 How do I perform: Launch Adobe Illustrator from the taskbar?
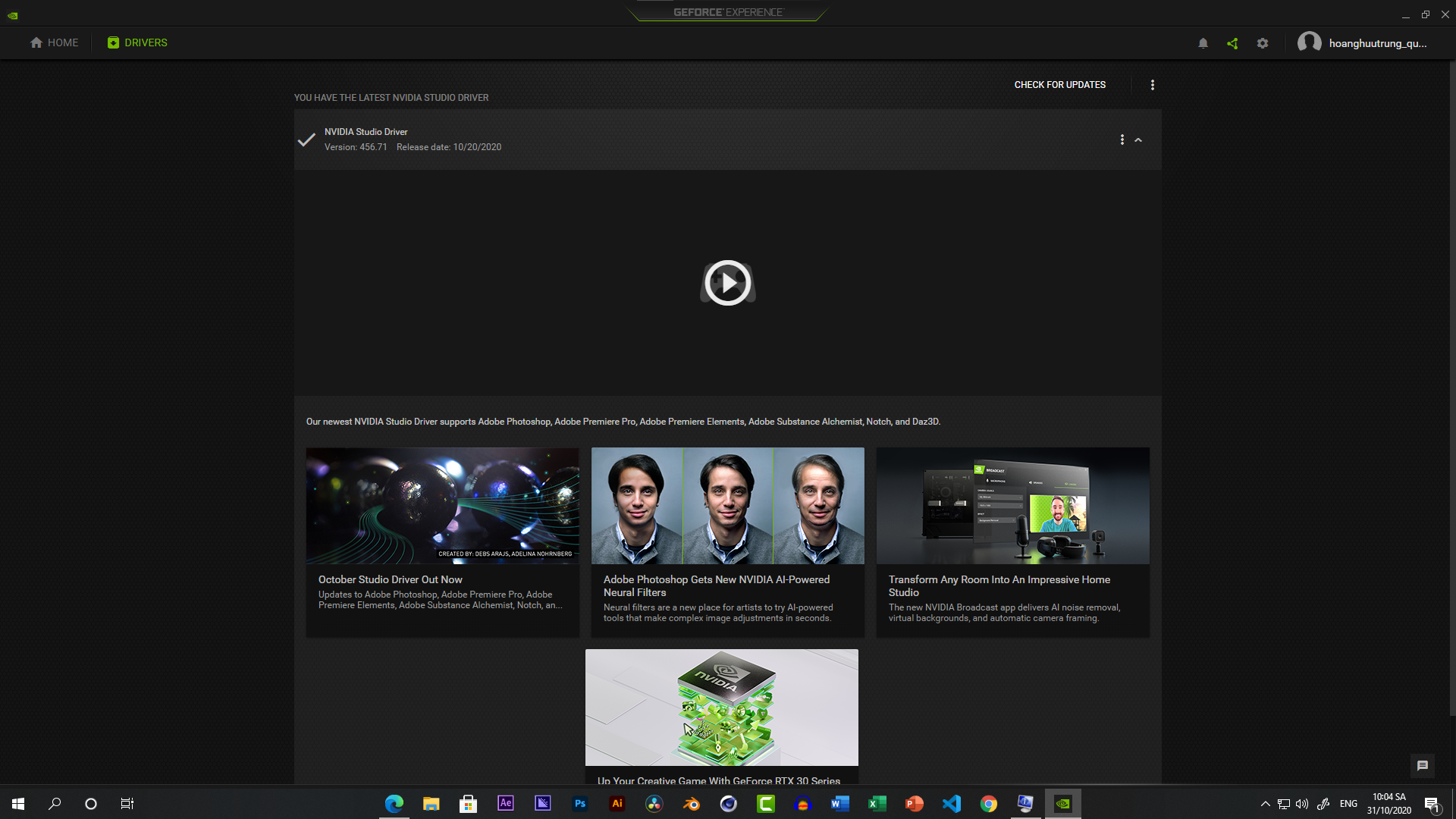[x=617, y=804]
